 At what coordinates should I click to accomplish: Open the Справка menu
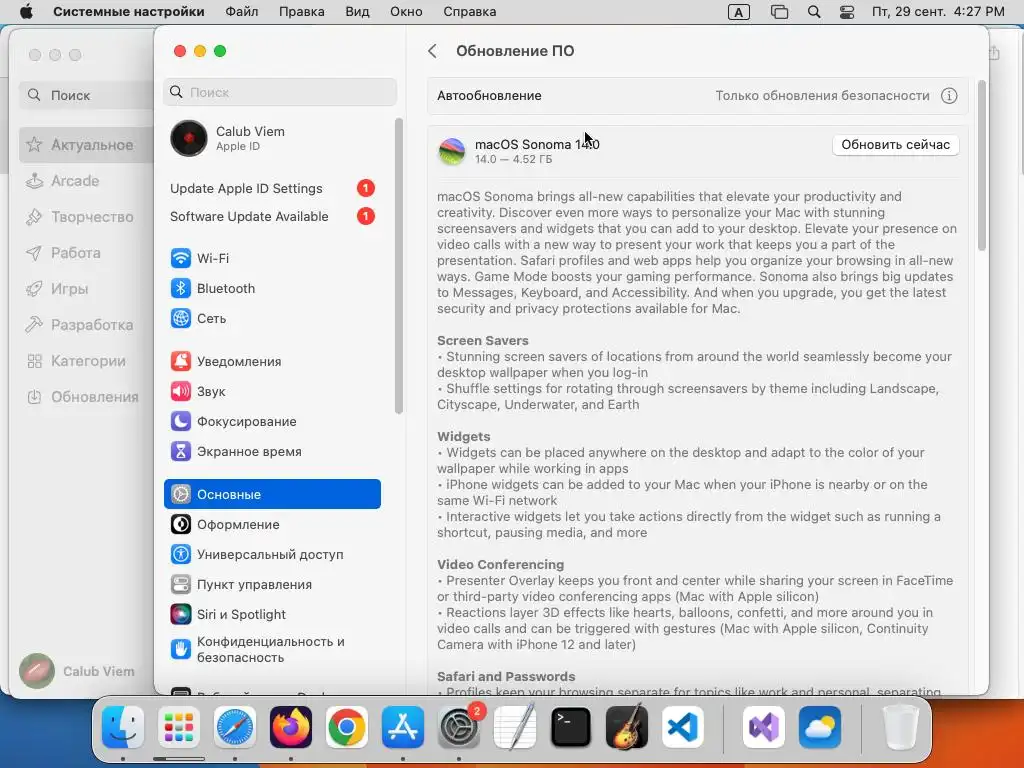point(470,12)
